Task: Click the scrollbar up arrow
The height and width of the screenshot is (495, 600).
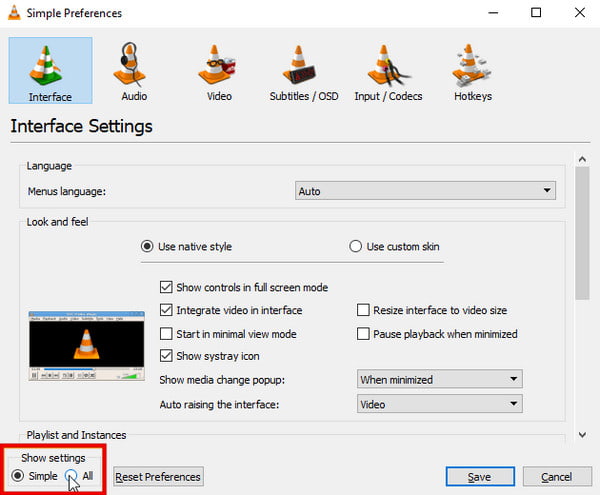Action: pyautogui.click(x=582, y=159)
